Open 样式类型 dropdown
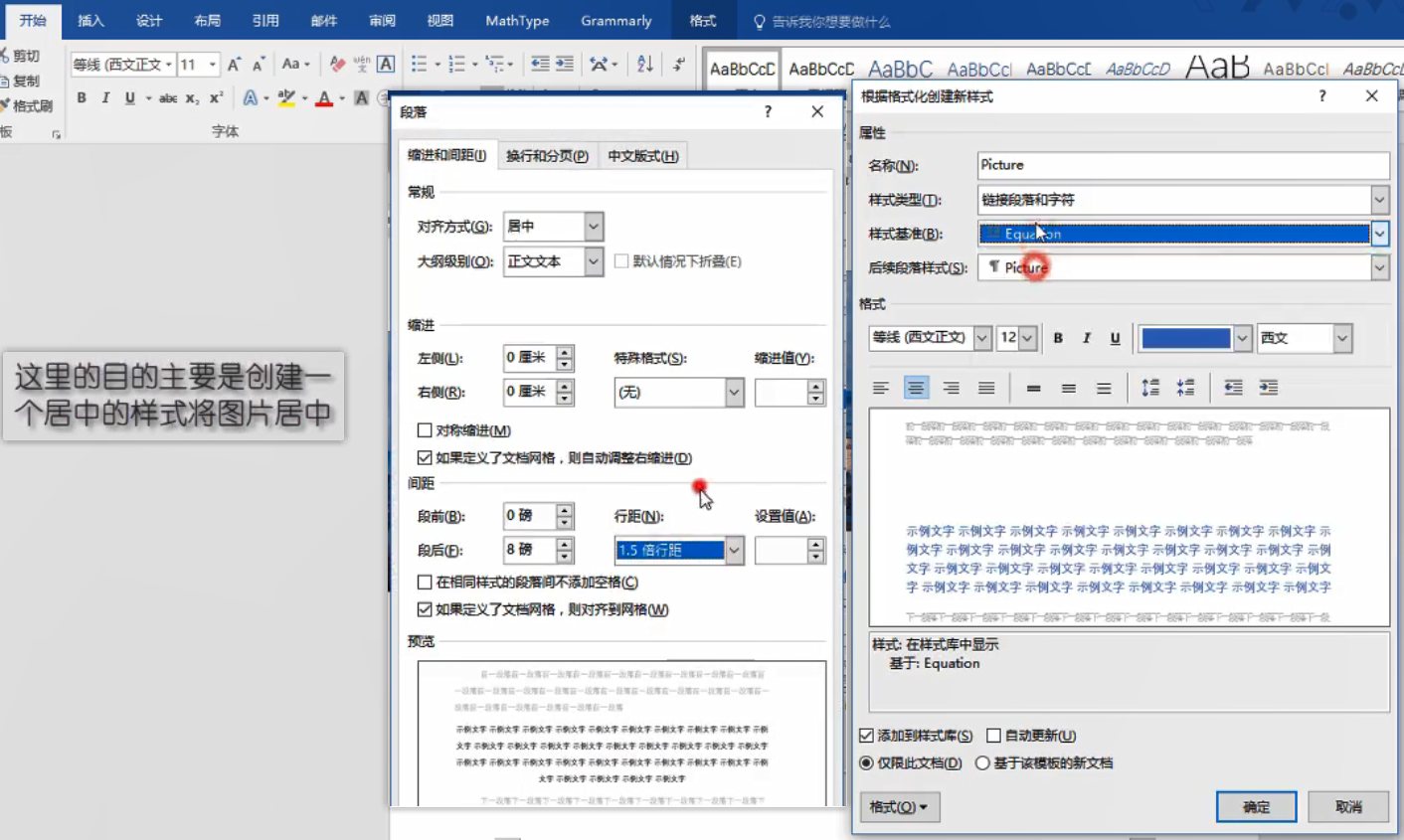Image resolution: width=1404 pixels, height=840 pixels. tap(1379, 200)
